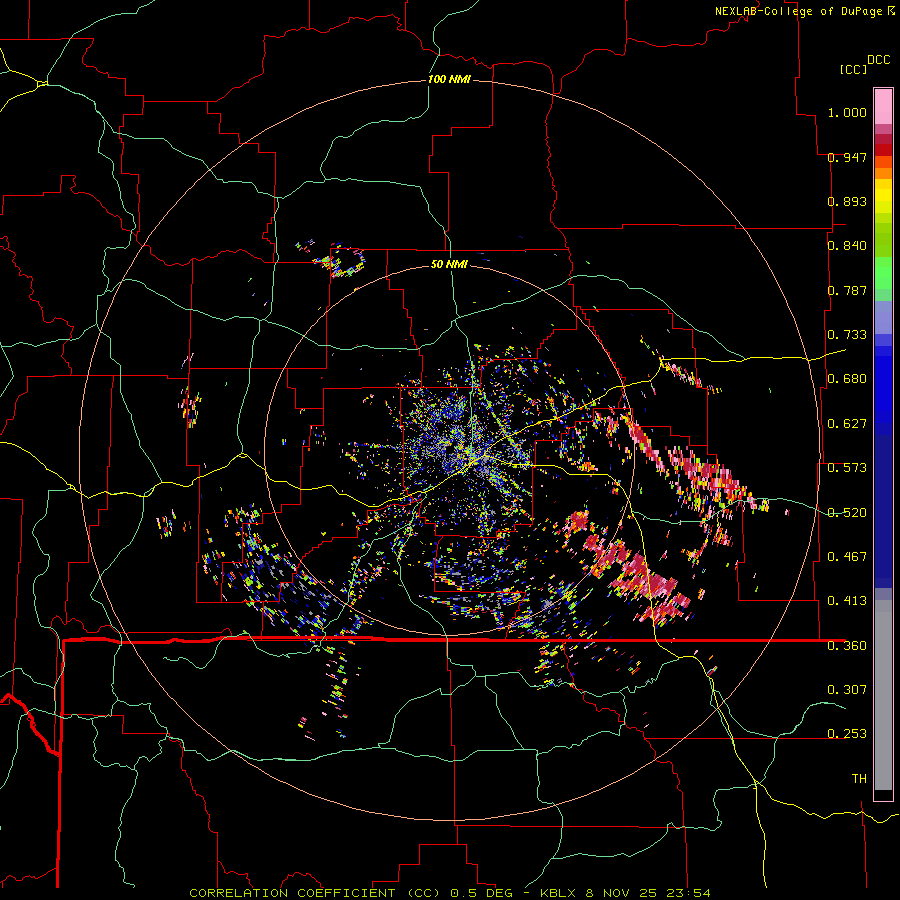Click the 0.467 scale value
900x900 pixels.
(847, 557)
